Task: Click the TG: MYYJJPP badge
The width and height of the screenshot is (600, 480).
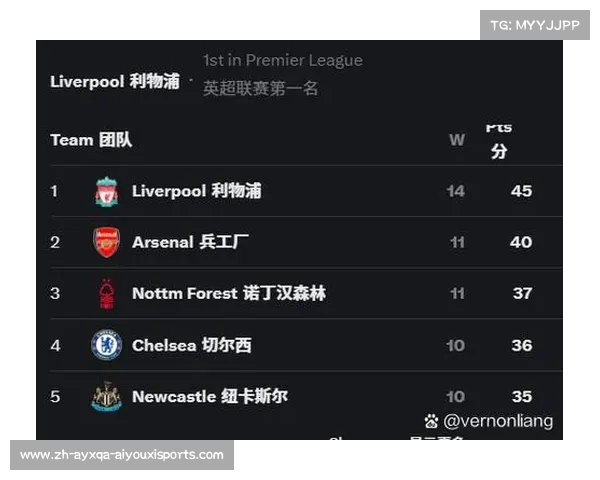Action: click(x=535, y=25)
